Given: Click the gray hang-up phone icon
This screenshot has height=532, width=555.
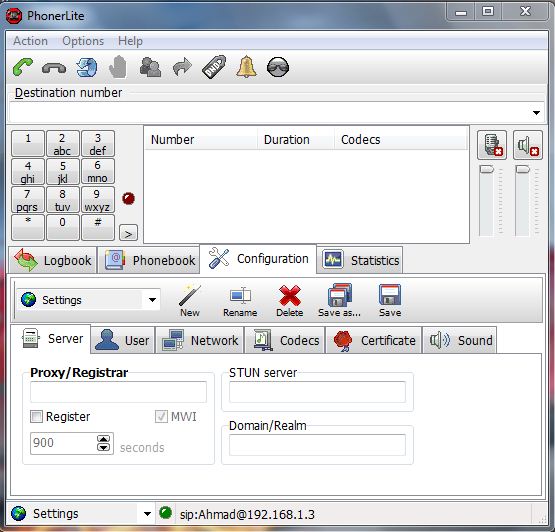Looking at the screenshot, I should [54, 68].
